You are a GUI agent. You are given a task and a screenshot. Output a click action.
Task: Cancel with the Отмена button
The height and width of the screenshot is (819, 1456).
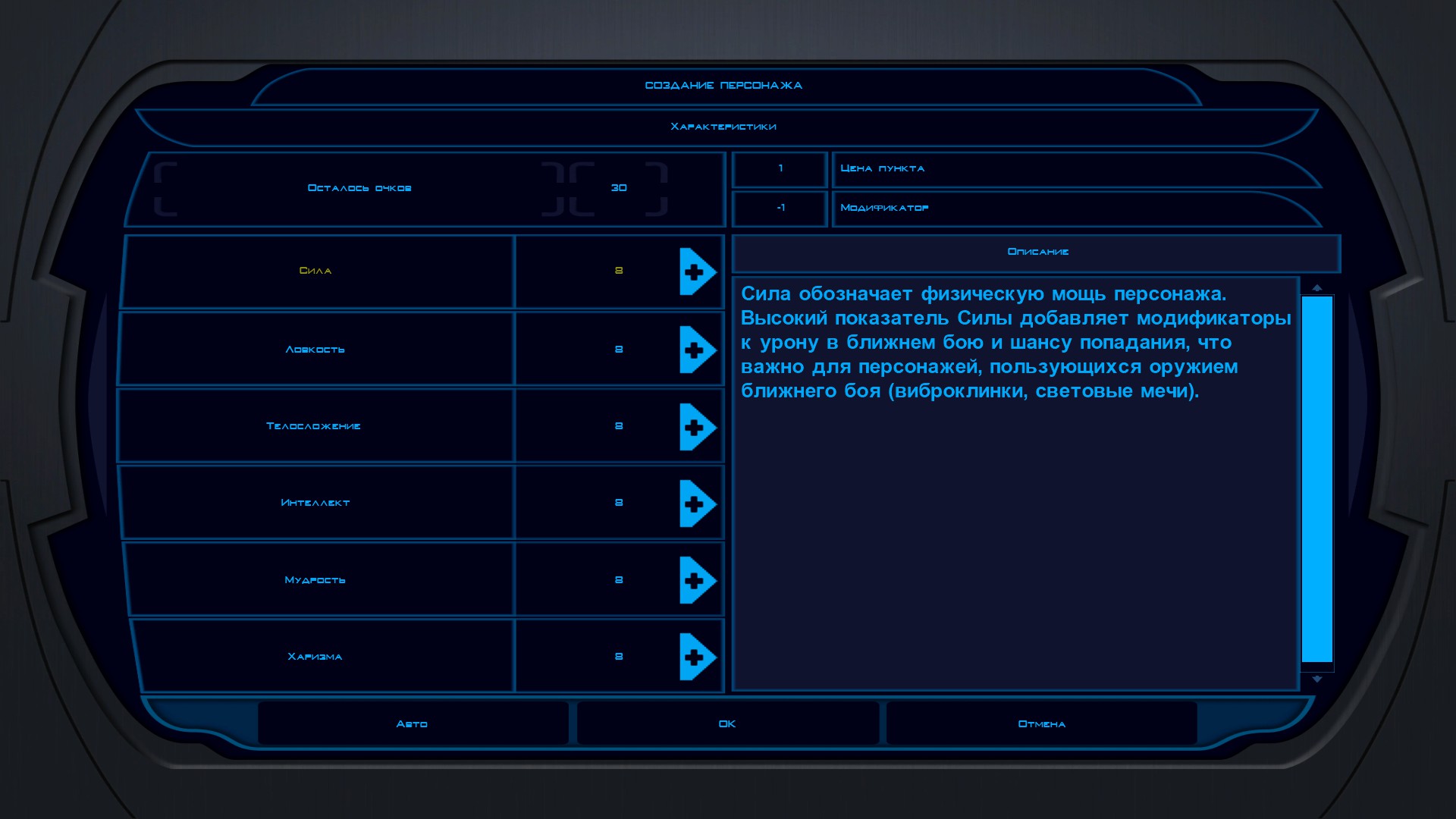[1042, 724]
